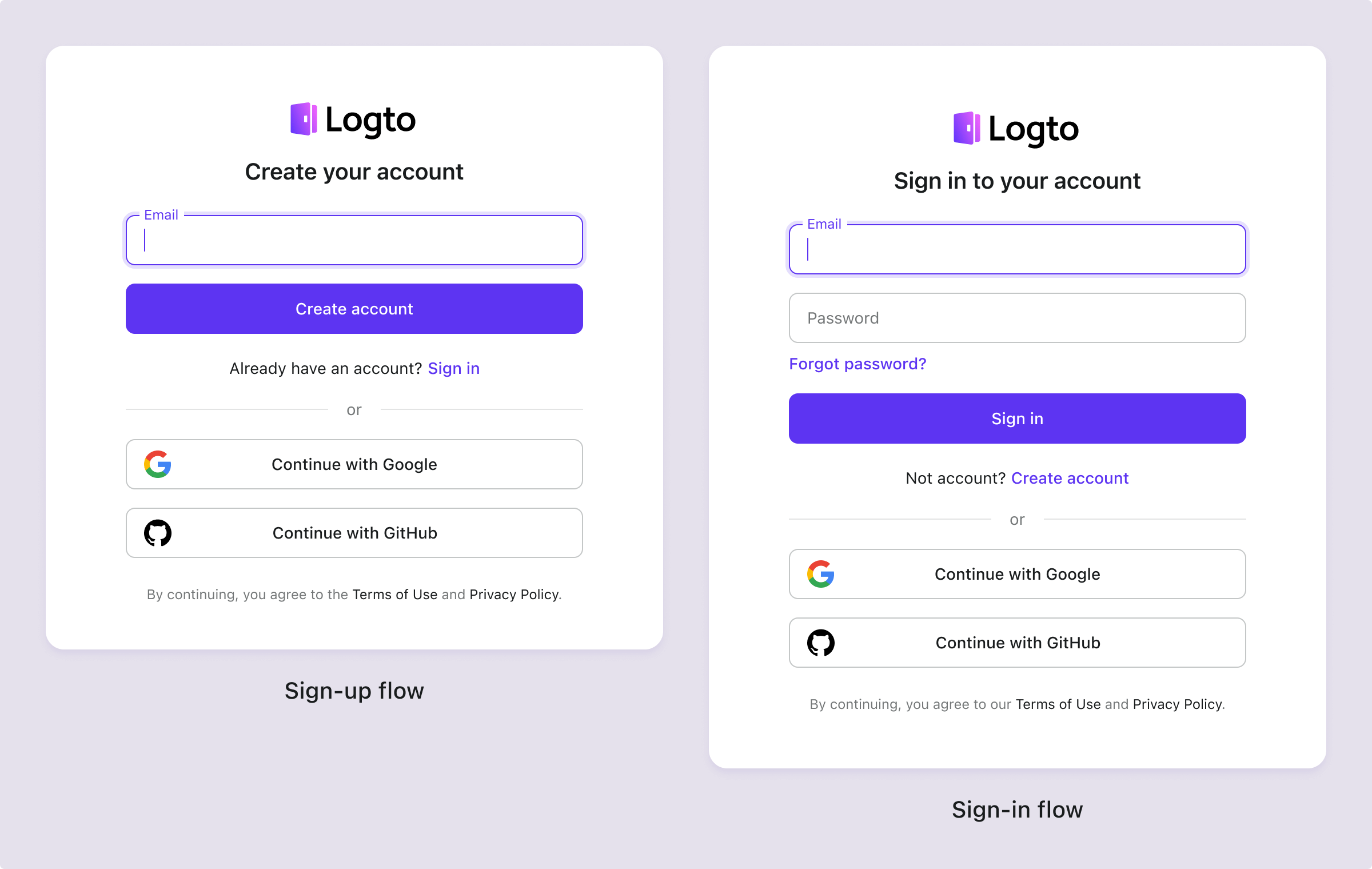Click the Password input field (sign-in)

coord(1017,318)
